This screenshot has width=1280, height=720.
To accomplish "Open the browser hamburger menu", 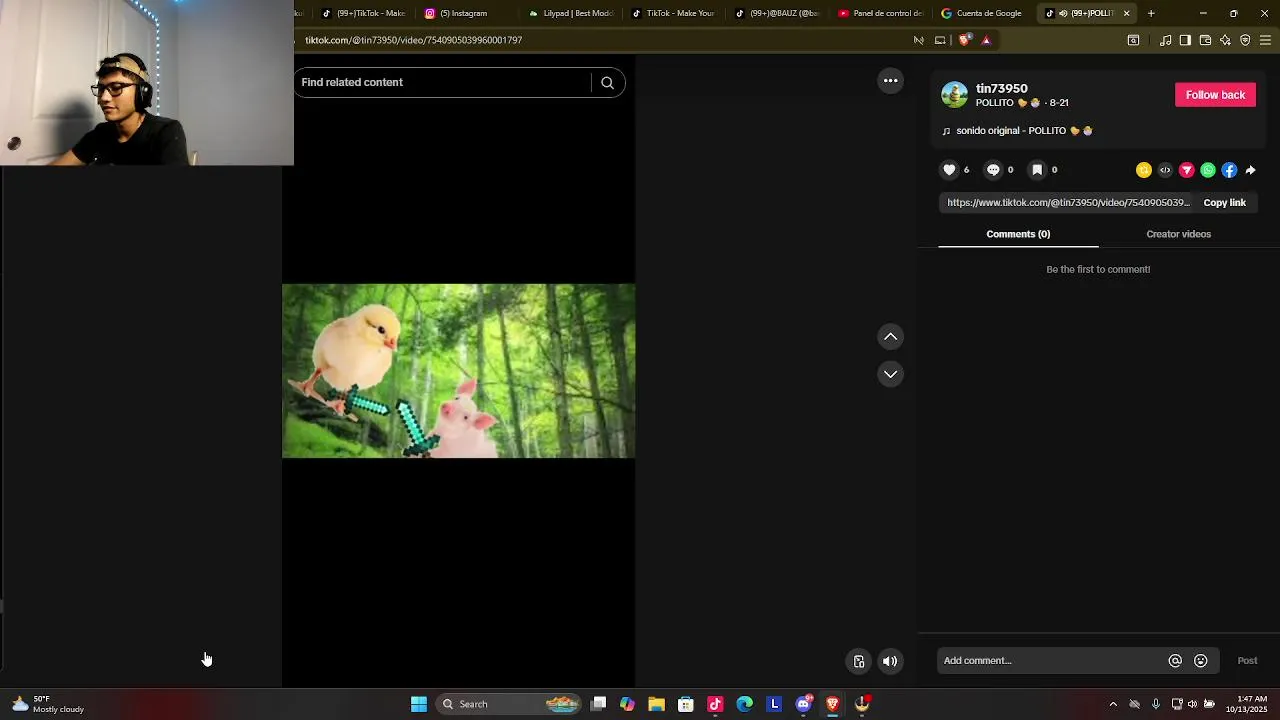I will (x=1265, y=40).
